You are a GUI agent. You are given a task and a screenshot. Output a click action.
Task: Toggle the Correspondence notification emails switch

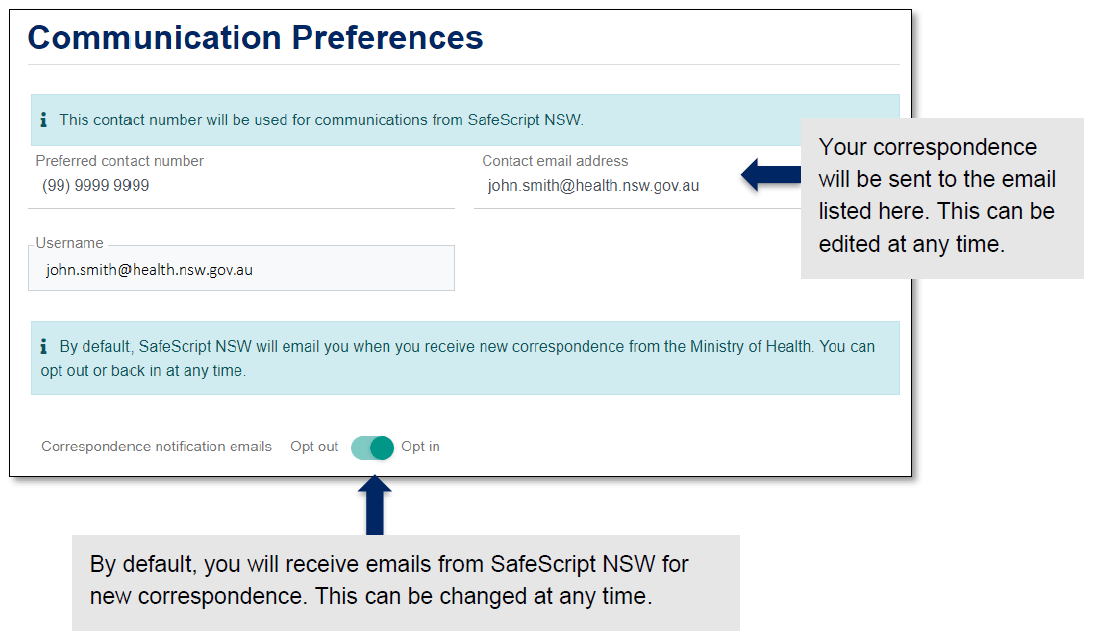point(373,447)
